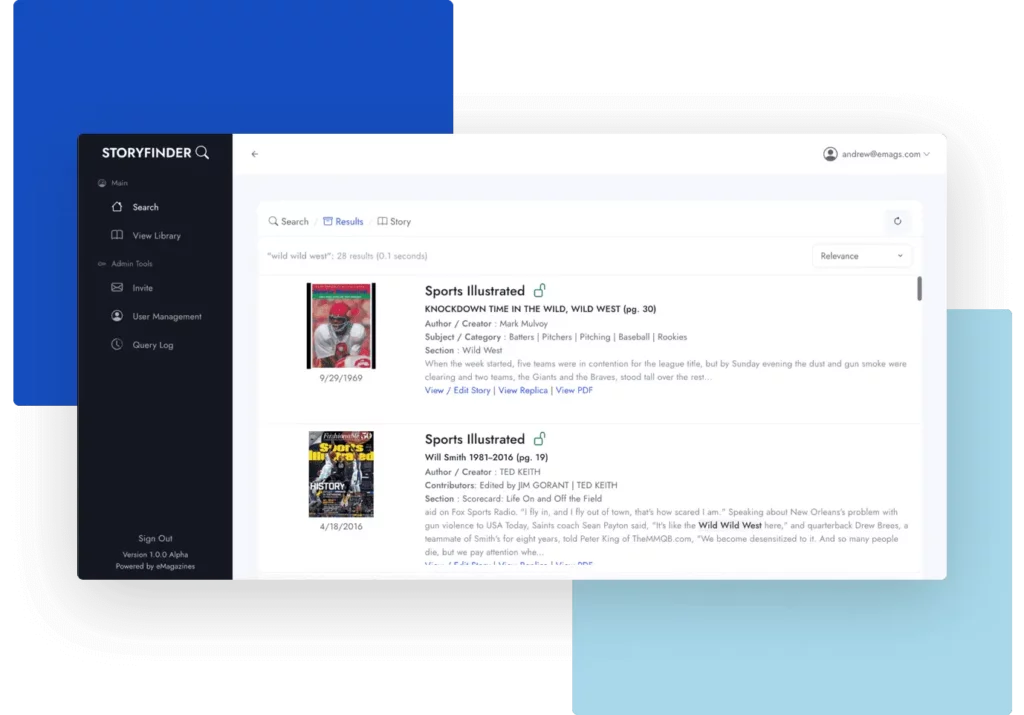Click the home icon beside Search
The image size is (1024, 715).
tap(117, 206)
